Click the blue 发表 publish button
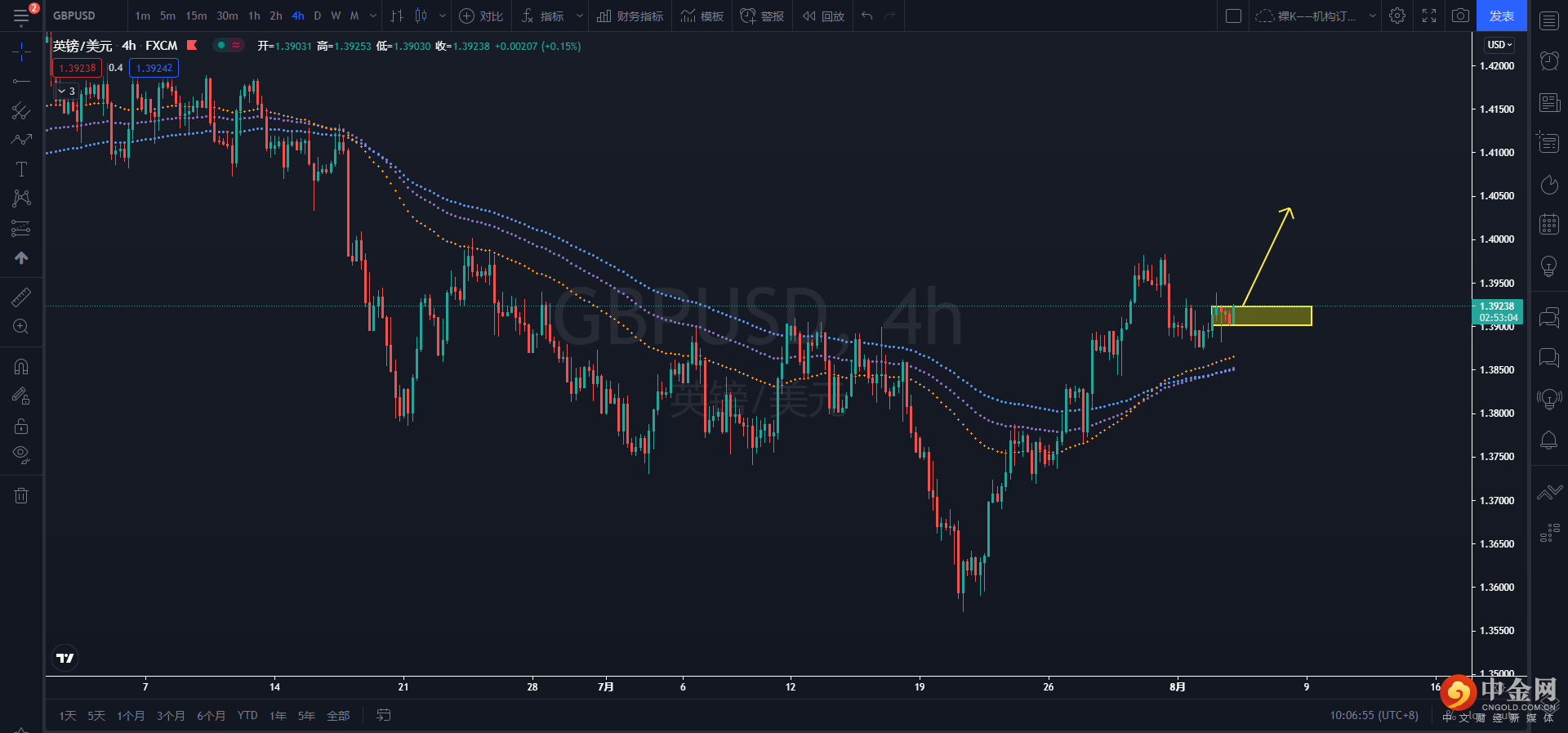 coord(1502,16)
